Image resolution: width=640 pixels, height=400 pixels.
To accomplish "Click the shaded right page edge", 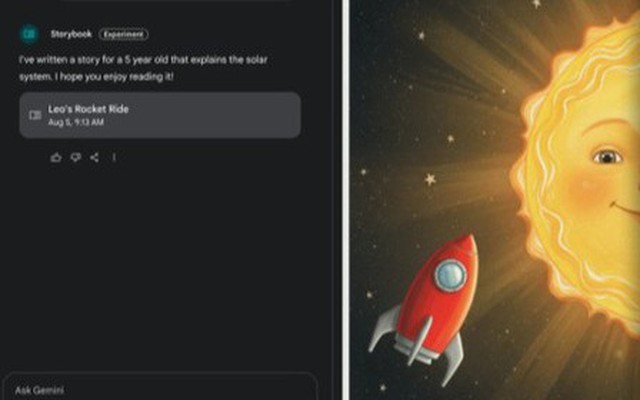I will click(x=636, y=200).
